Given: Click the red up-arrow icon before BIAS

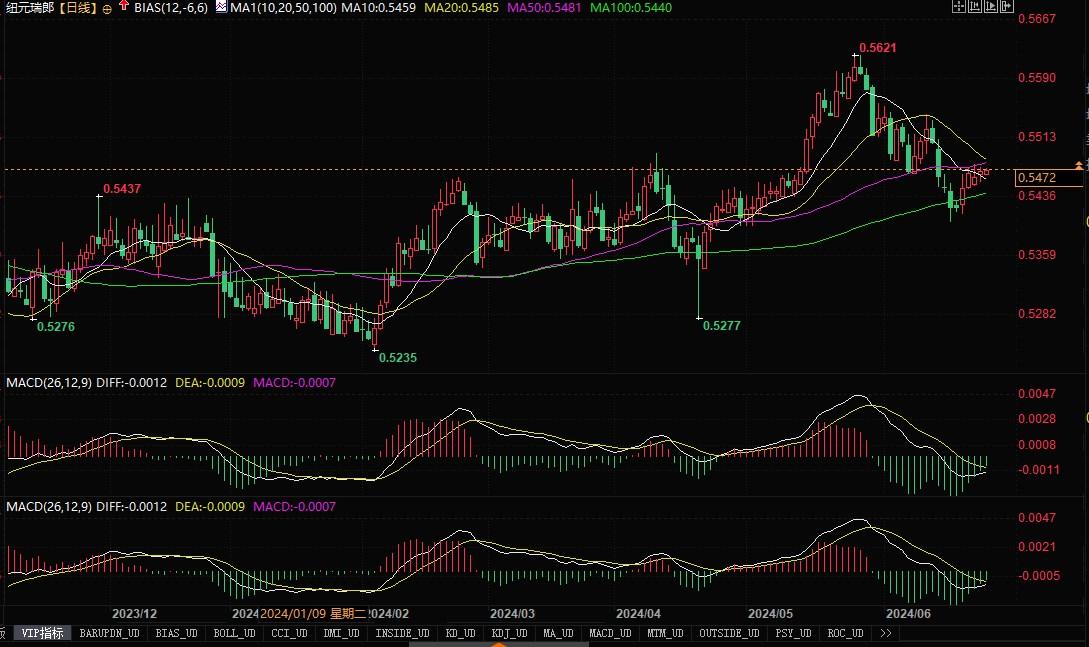Looking at the screenshot, I should [x=124, y=6].
